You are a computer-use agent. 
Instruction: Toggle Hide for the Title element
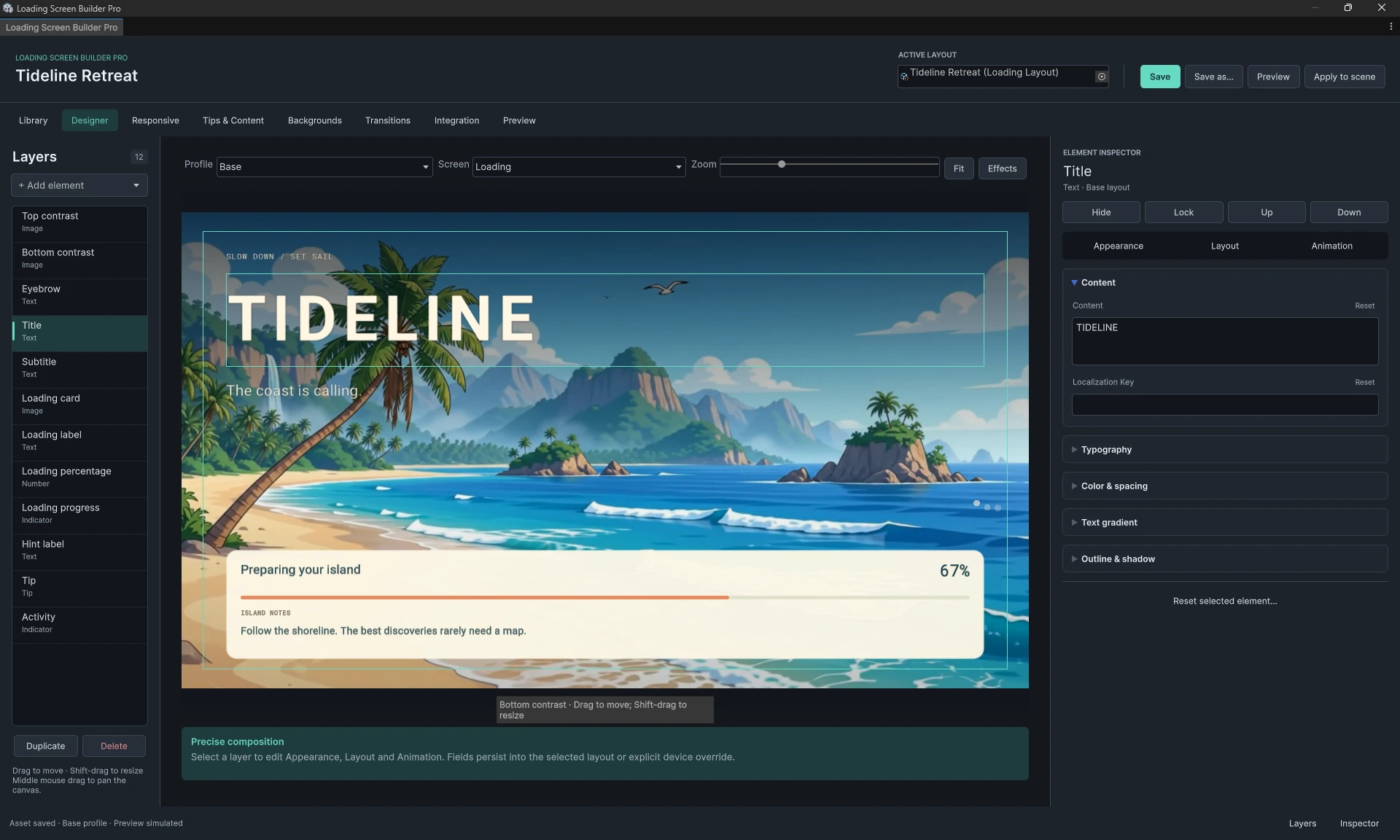click(x=1101, y=212)
